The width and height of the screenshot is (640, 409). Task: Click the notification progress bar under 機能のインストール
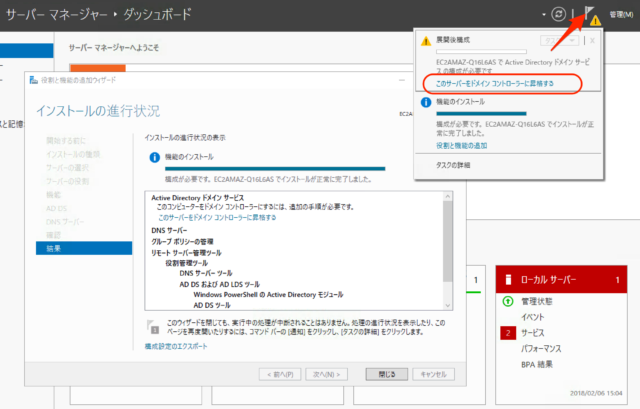(x=481, y=113)
